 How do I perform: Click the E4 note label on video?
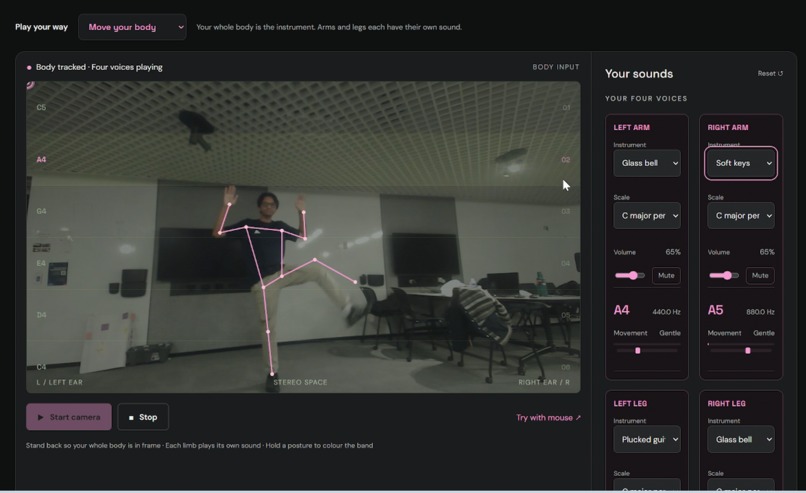[41, 263]
